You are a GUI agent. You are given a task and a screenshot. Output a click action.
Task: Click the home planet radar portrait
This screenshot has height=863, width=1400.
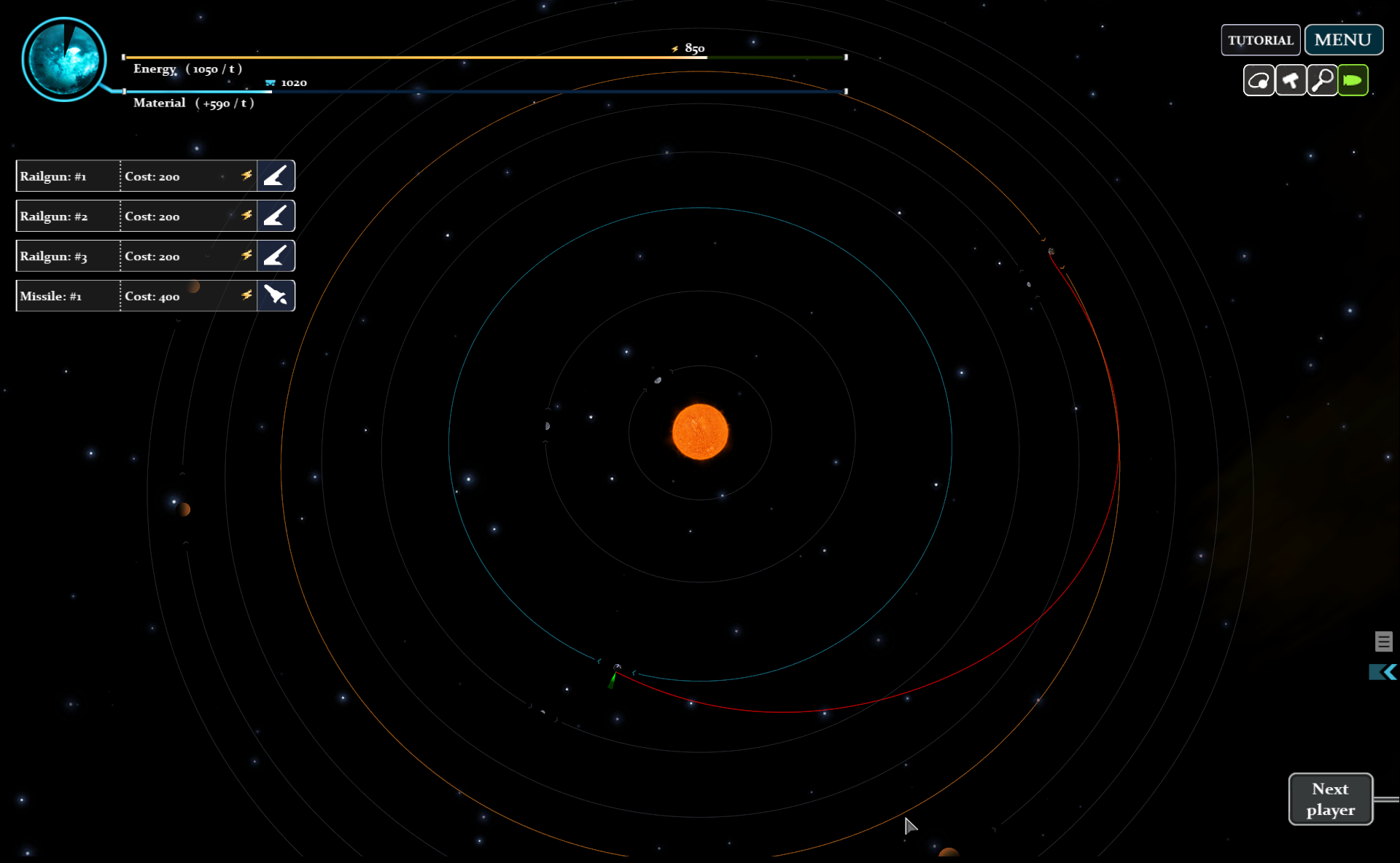tap(64, 59)
